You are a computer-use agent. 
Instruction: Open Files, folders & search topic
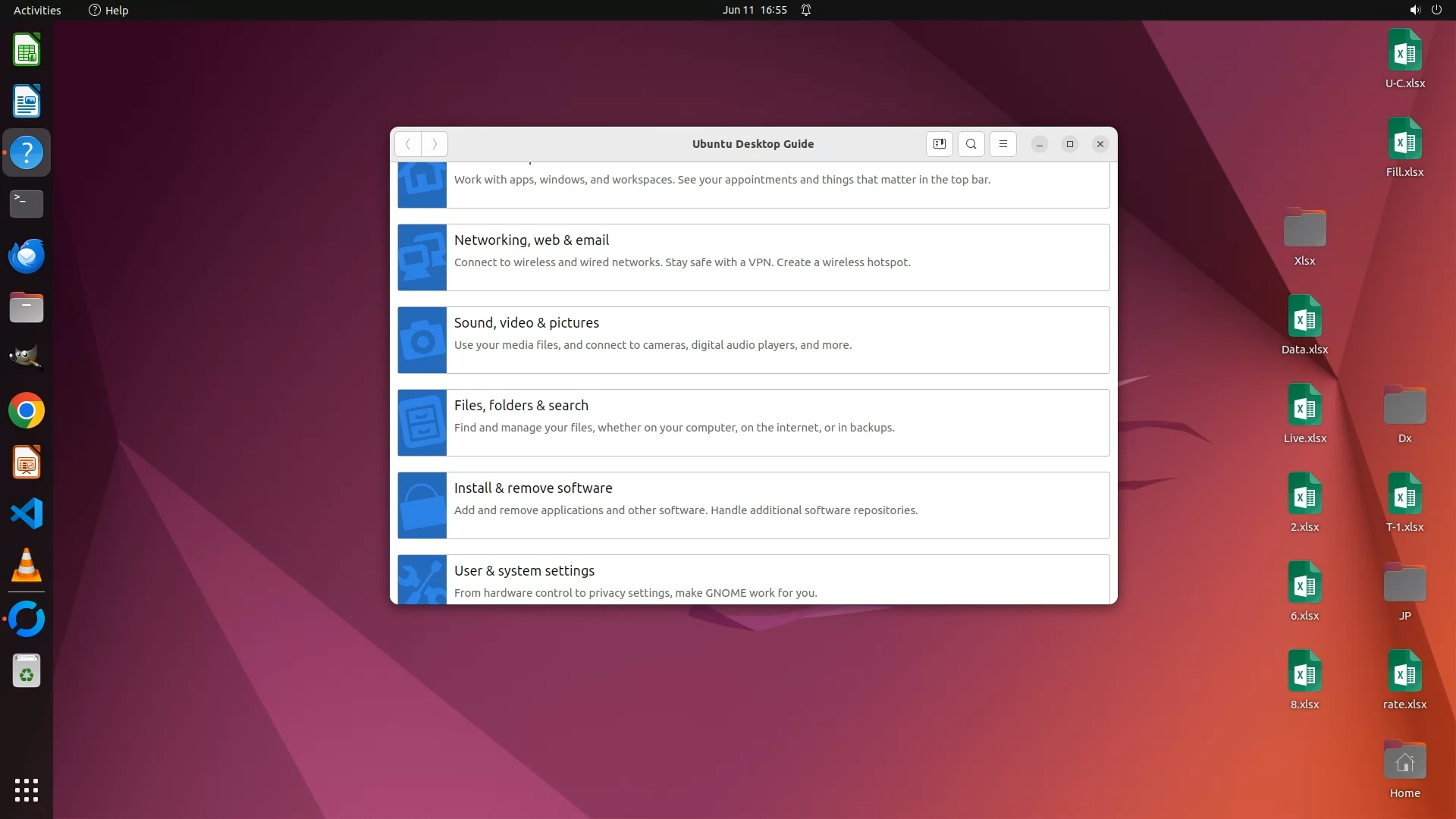[754, 422]
